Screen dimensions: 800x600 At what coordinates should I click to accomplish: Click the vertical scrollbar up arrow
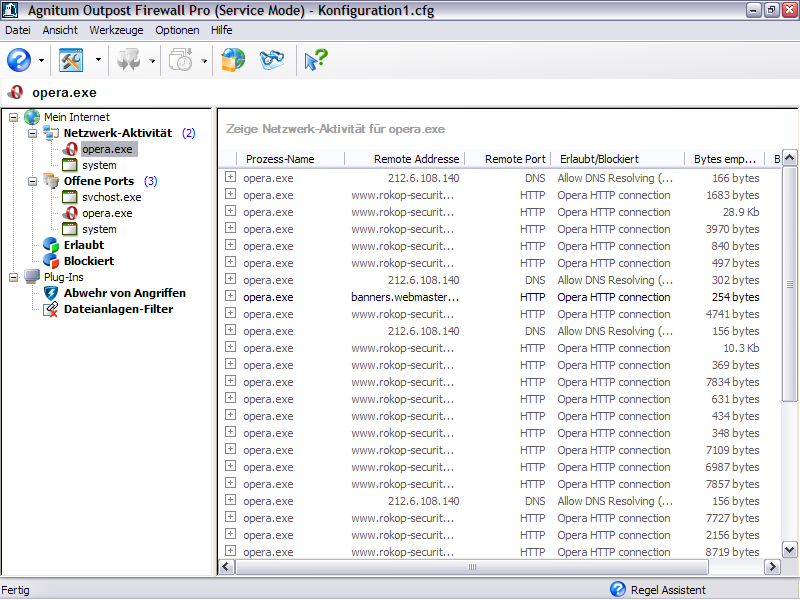789,158
